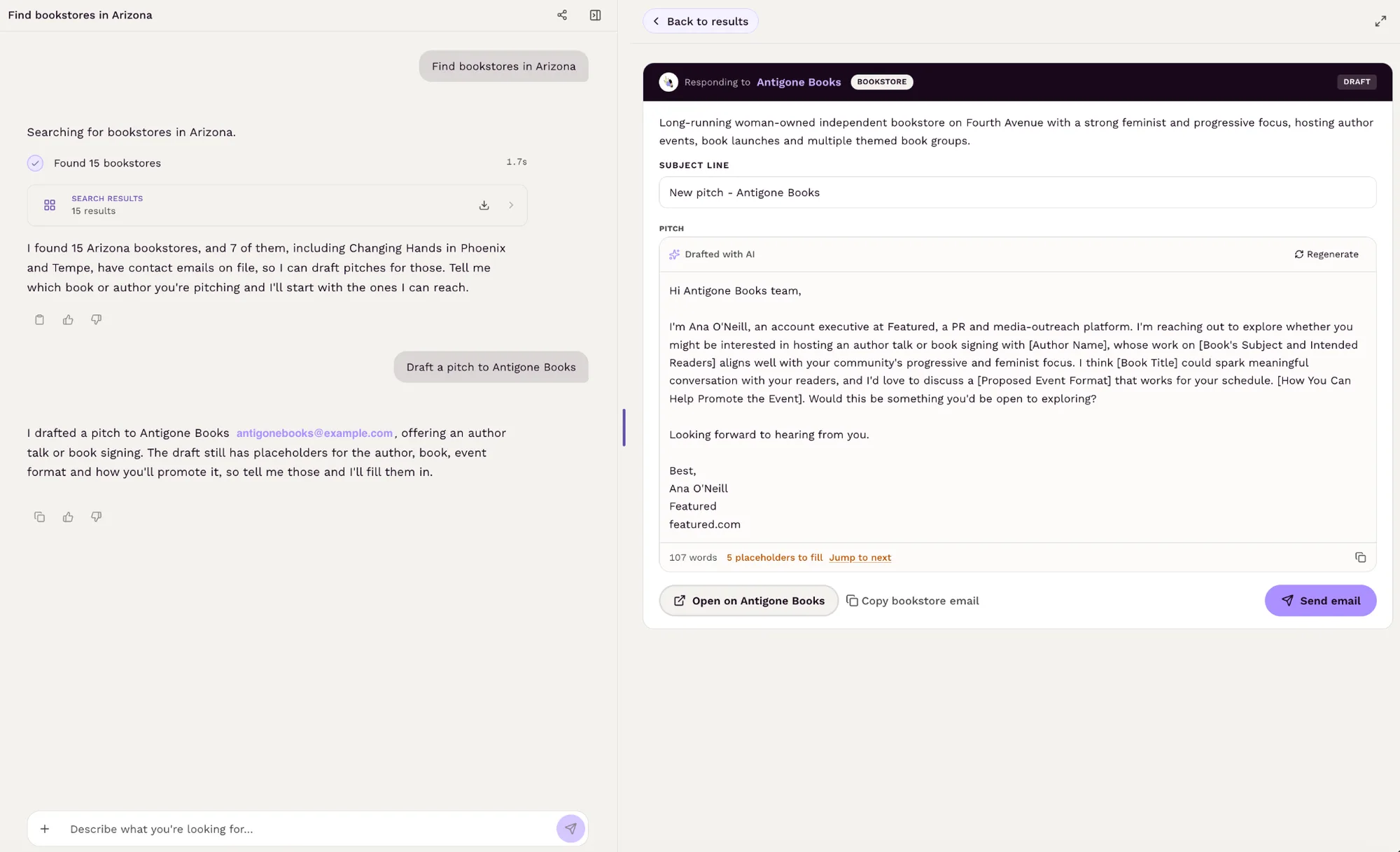
Task: Jump to next placeholder
Action: [x=860, y=558]
